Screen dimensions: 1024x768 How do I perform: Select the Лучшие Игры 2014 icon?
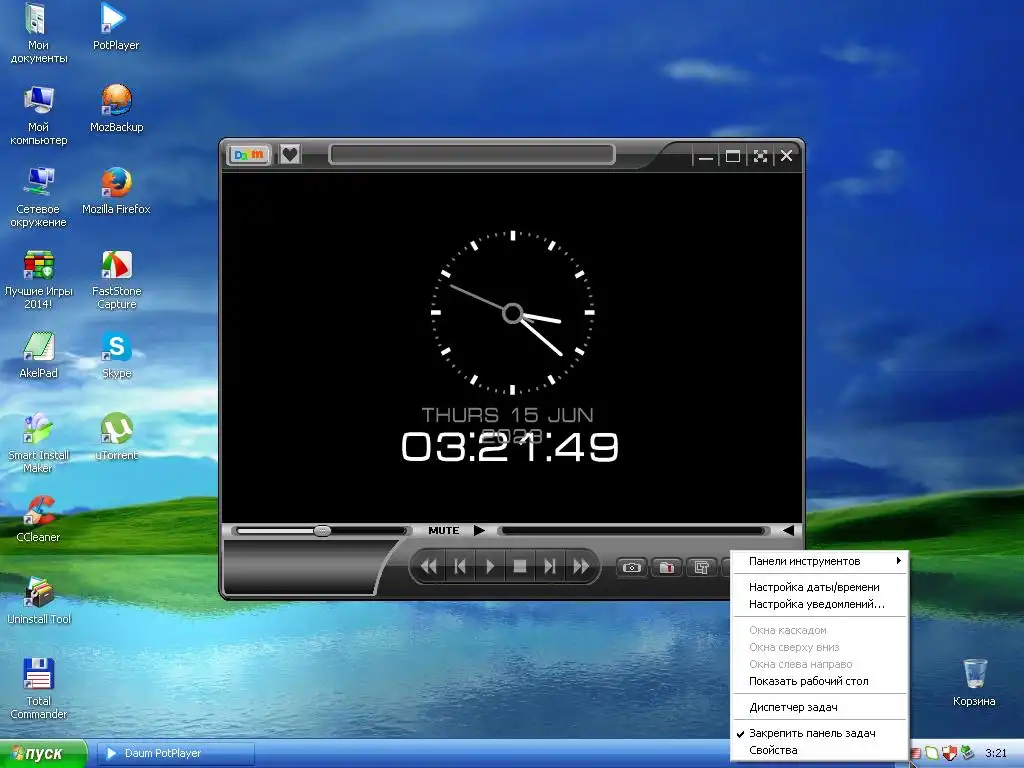click(38, 279)
